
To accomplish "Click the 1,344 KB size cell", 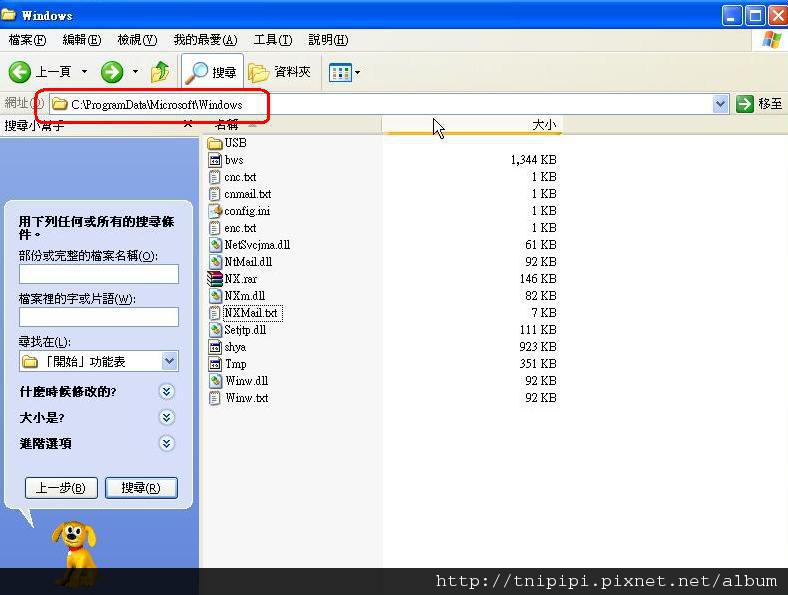I will point(533,160).
